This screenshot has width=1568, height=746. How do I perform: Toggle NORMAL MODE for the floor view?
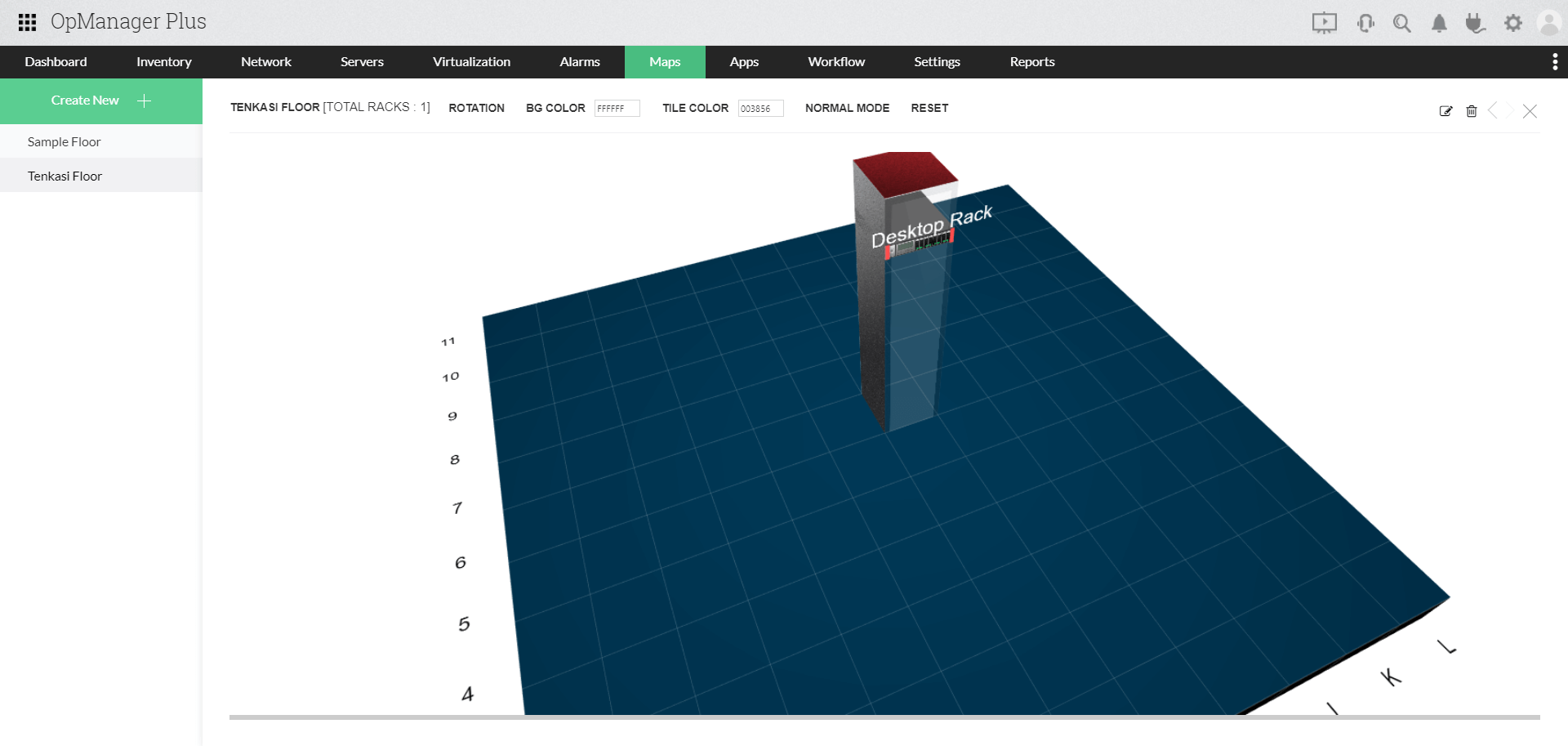point(847,107)
